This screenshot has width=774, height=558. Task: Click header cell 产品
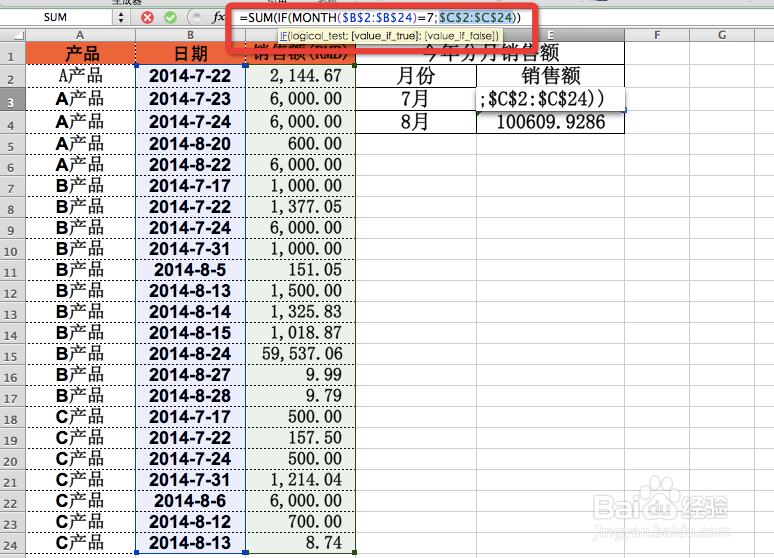coord(80,53)
